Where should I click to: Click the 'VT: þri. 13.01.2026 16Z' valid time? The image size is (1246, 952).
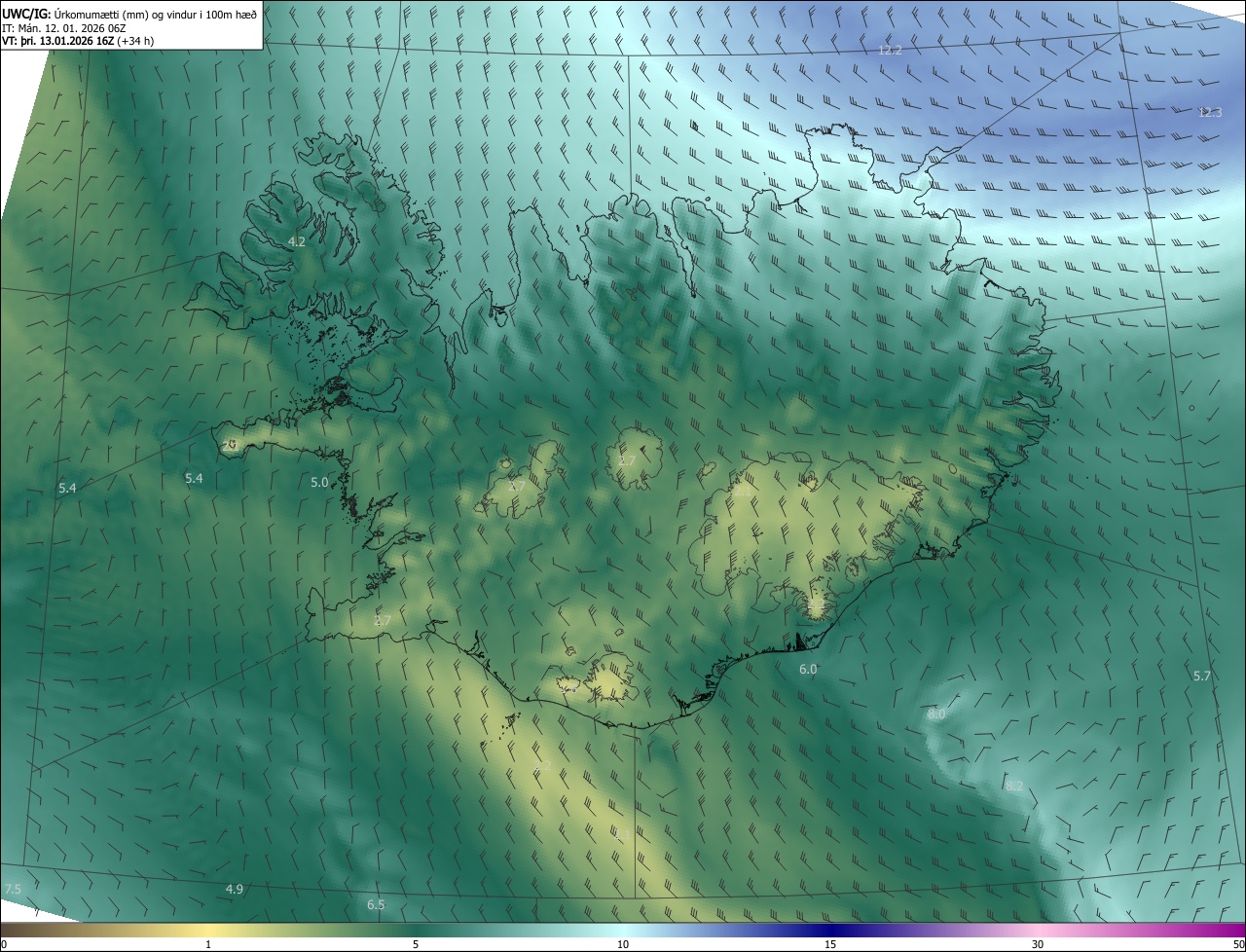(x=58, y=41)
